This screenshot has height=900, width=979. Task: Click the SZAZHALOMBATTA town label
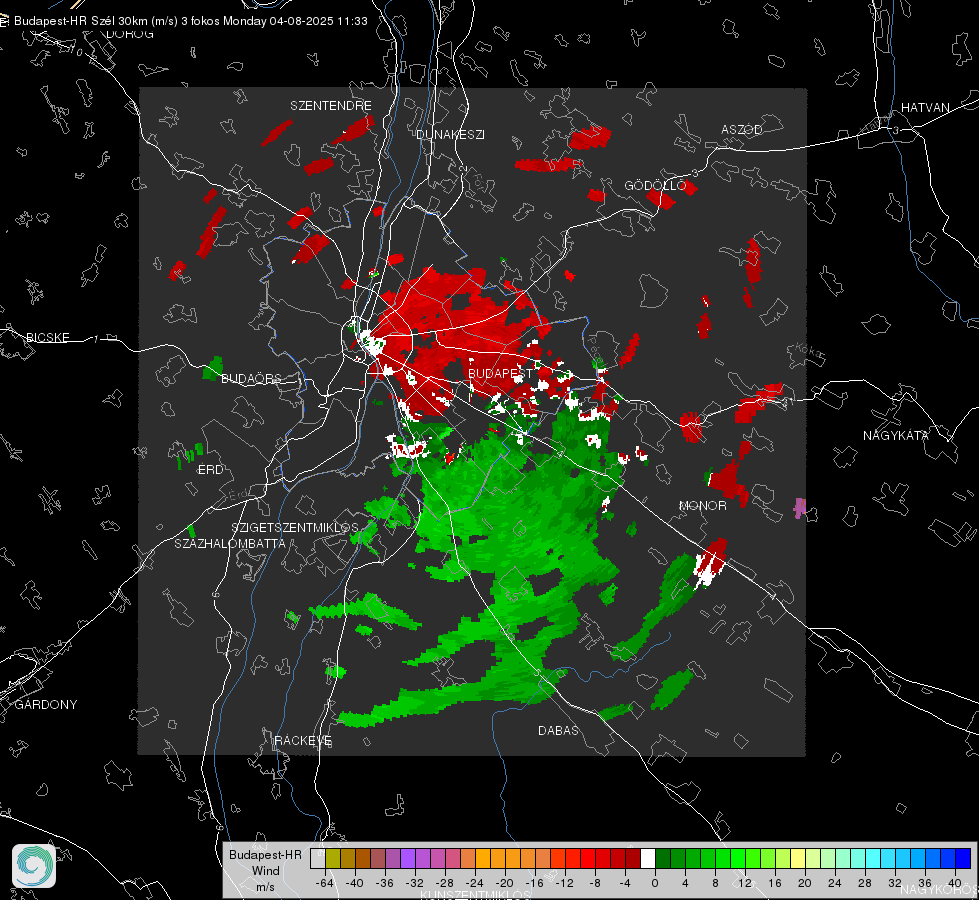coord(230,543)
